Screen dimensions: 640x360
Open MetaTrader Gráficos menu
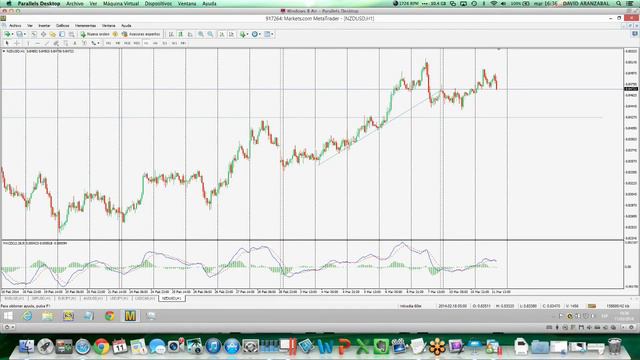62,25
